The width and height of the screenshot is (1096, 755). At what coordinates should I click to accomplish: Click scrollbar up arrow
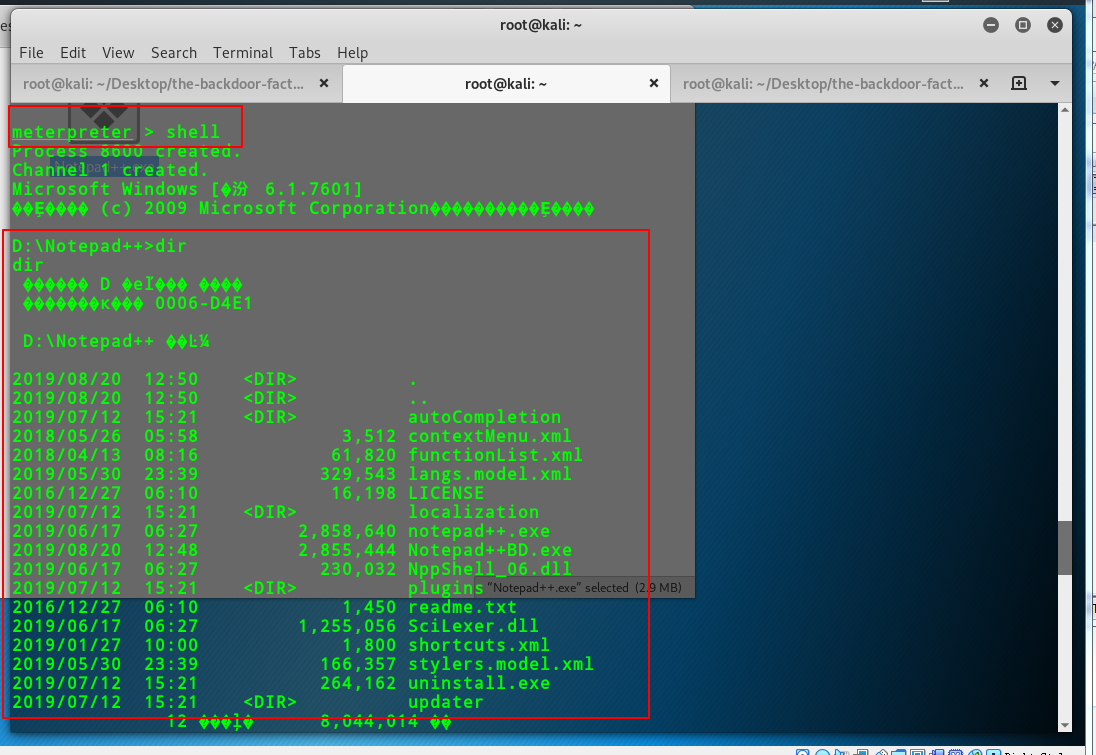tap(1065, 110)
